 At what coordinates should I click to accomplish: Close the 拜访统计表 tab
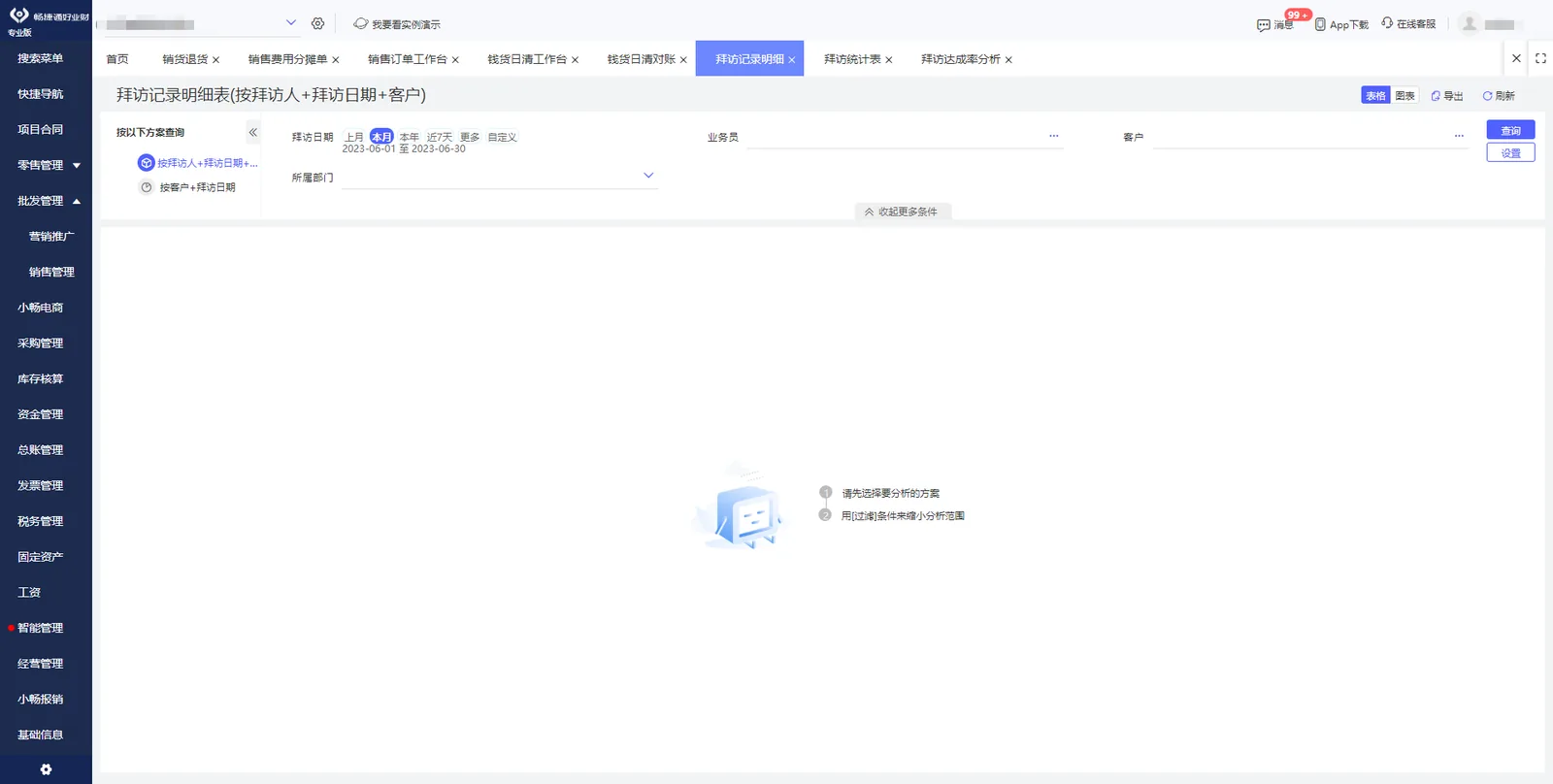(x=889, y=60)
